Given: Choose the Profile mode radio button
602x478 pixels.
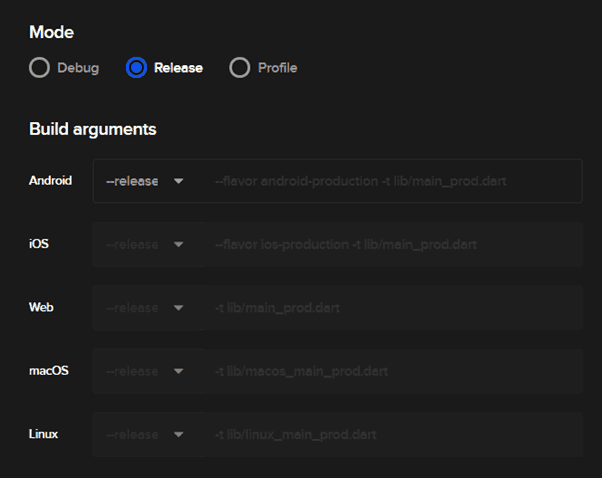Looking at the screenshot, I should click(x=239, y=68).
